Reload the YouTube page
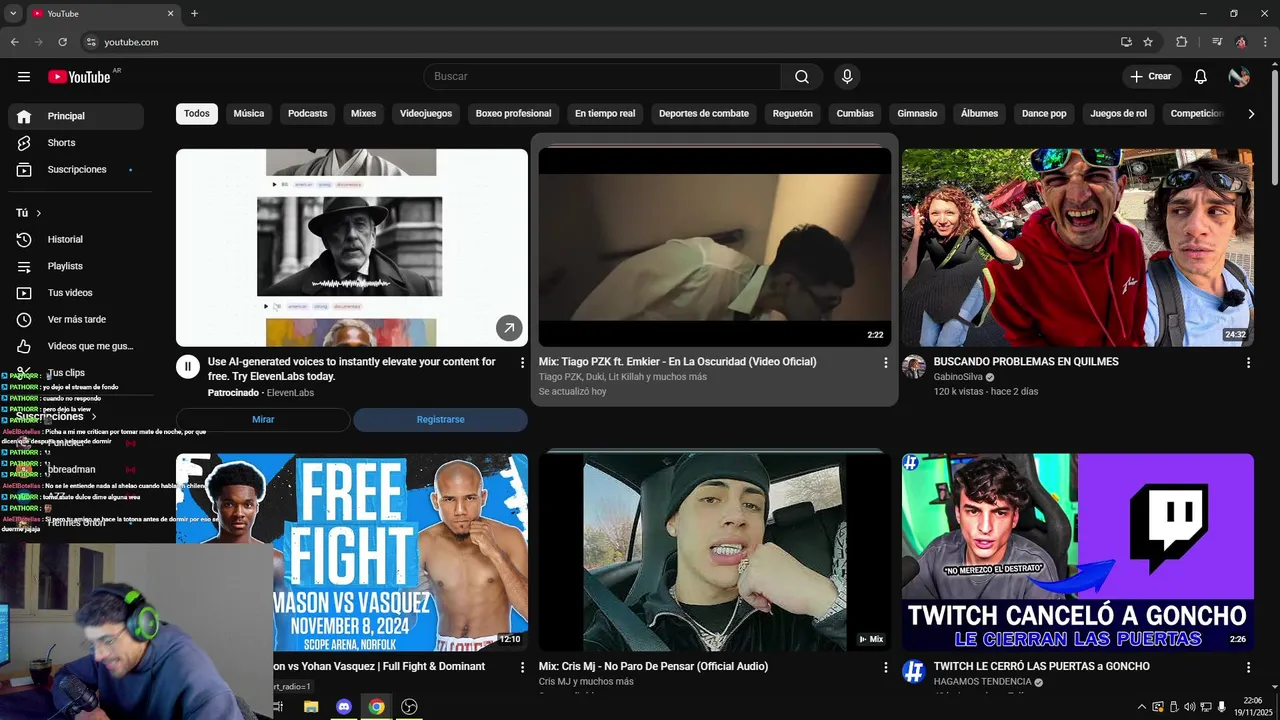The height and width of the screenshot is (720, 1280). [x=62, y=42]
